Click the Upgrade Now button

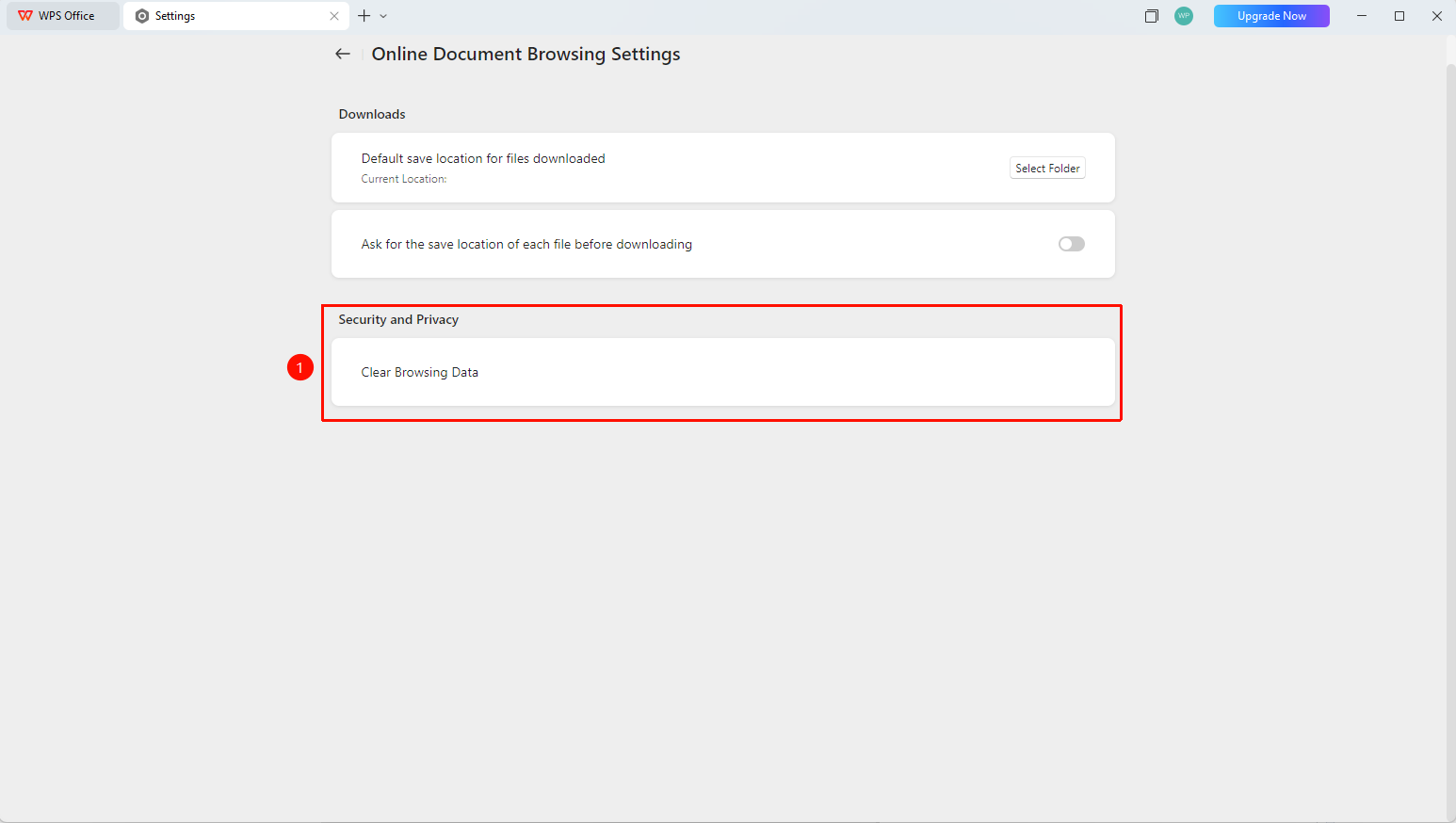pyautogui.click(x=1271, y=16)
